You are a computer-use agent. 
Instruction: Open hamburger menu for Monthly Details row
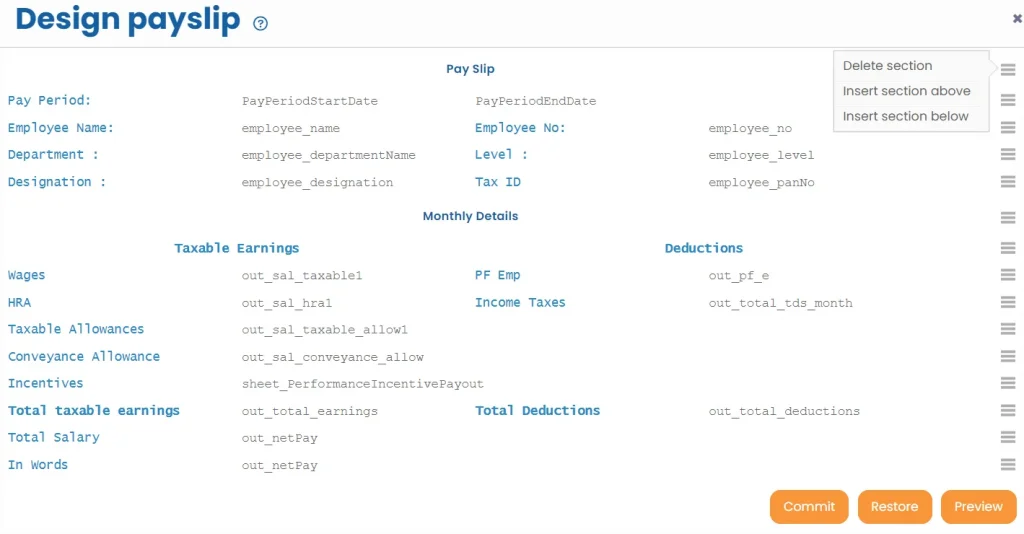pos(1007,217)
